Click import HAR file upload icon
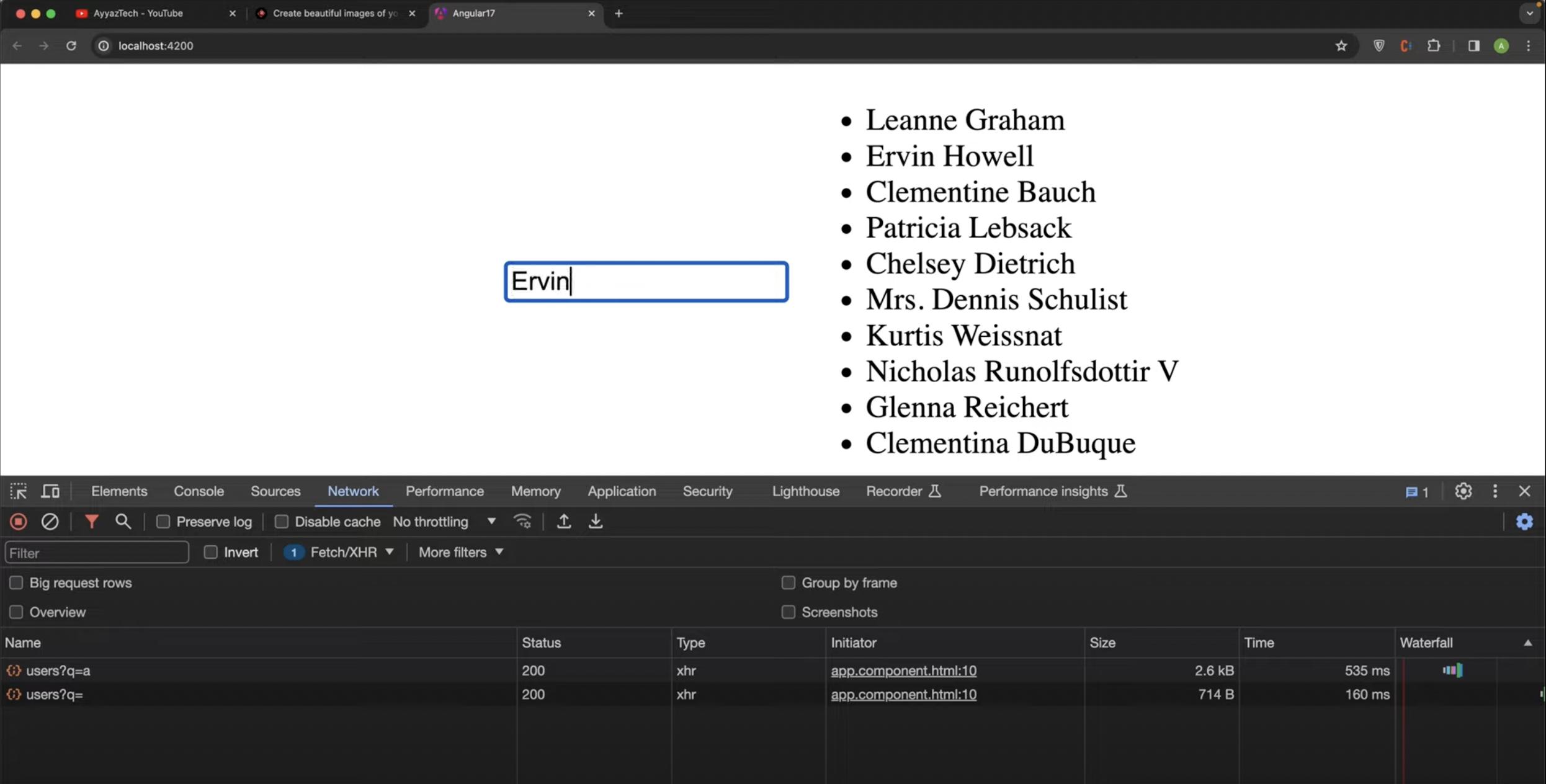This screenshot has width=1546, height=784. pyautogui.click(x=563, y=522)
